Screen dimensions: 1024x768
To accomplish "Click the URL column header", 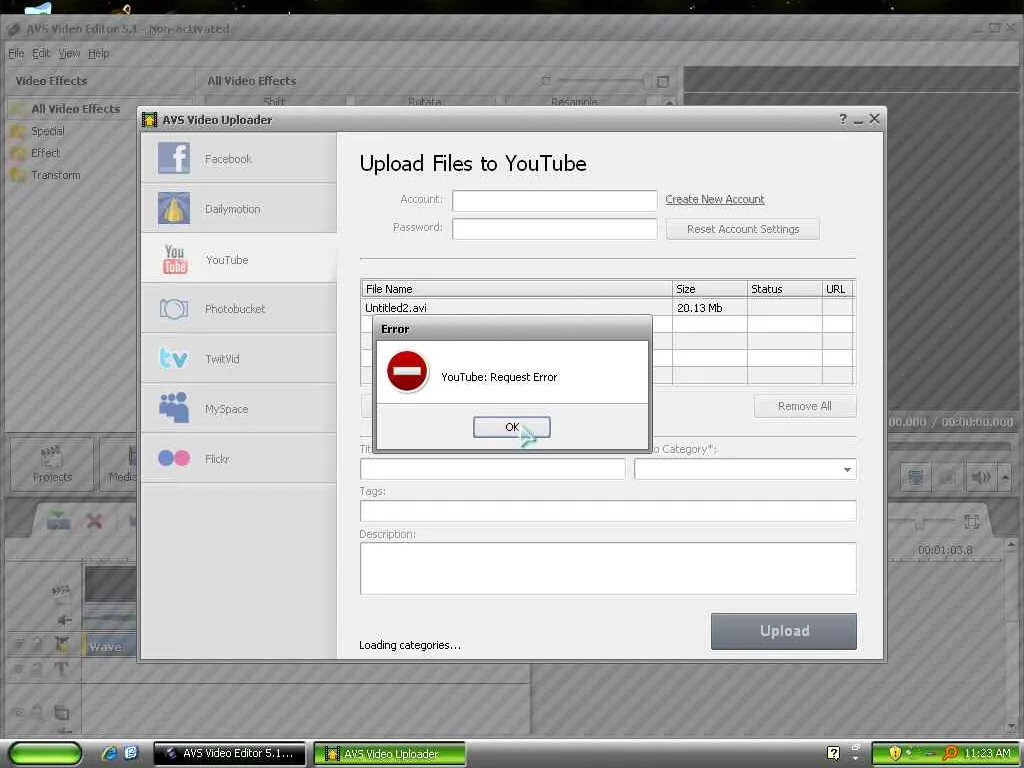I will click(837, 289).
